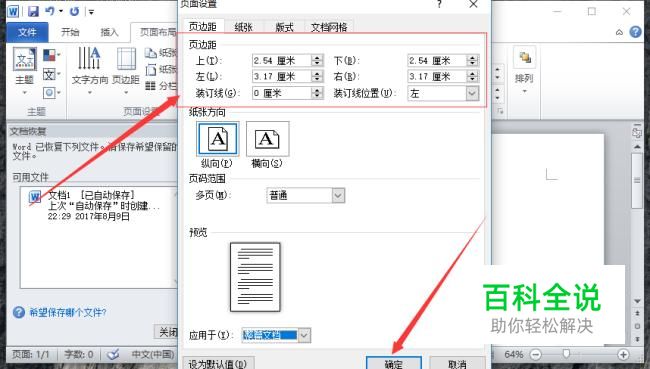The width and height of the screenshot is (650, 369).
Task: Adjust the 装订线 gutter spinner
Action: [x=317, y=93]
